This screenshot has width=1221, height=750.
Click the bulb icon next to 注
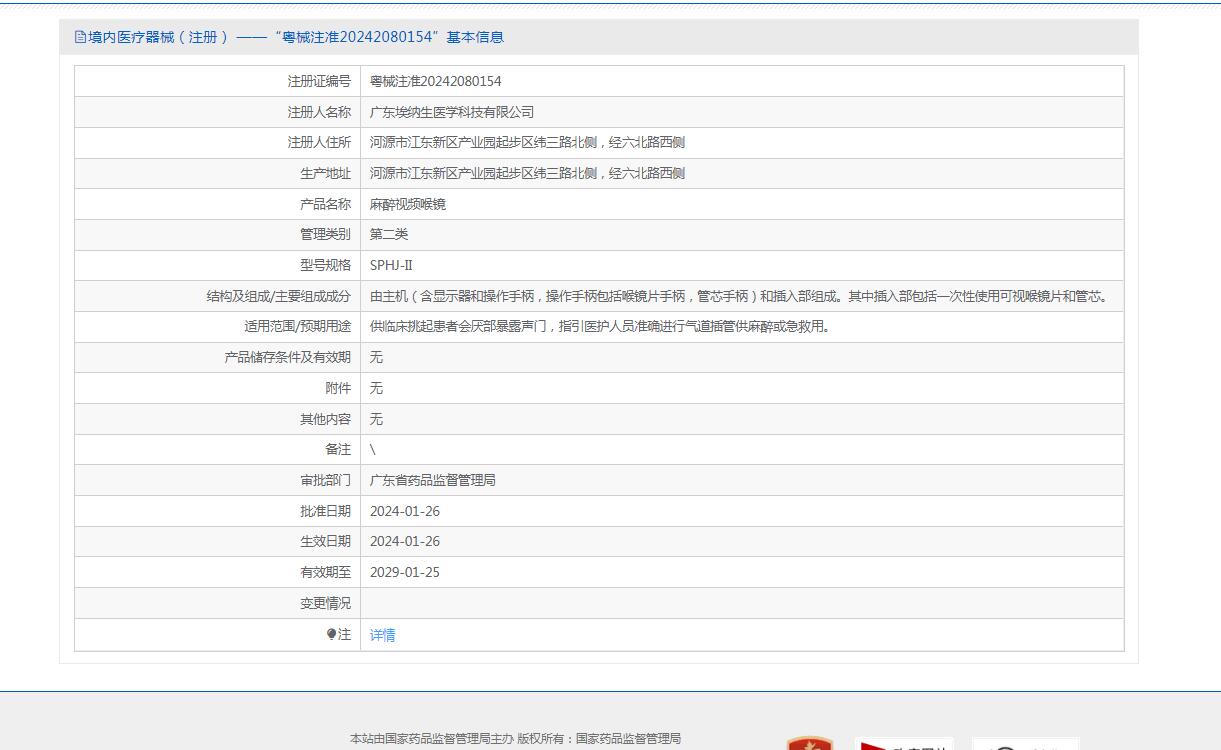tap(331, 634)
